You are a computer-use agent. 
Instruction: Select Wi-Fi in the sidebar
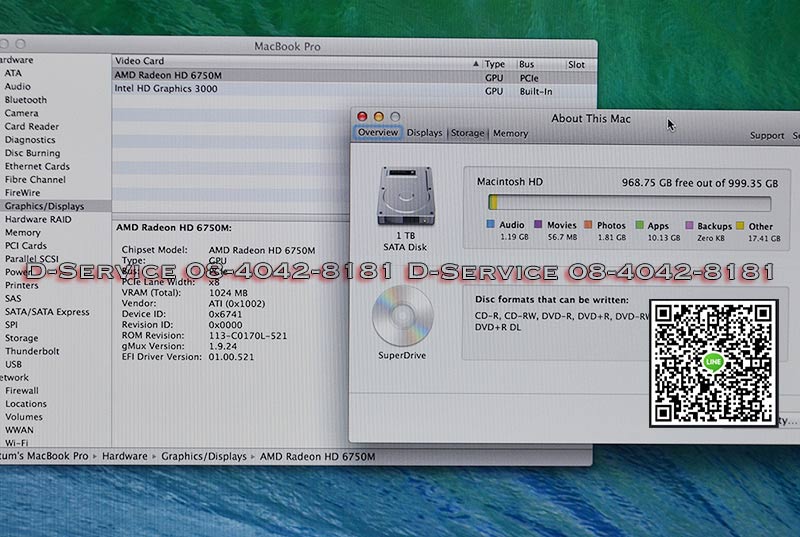17,443
